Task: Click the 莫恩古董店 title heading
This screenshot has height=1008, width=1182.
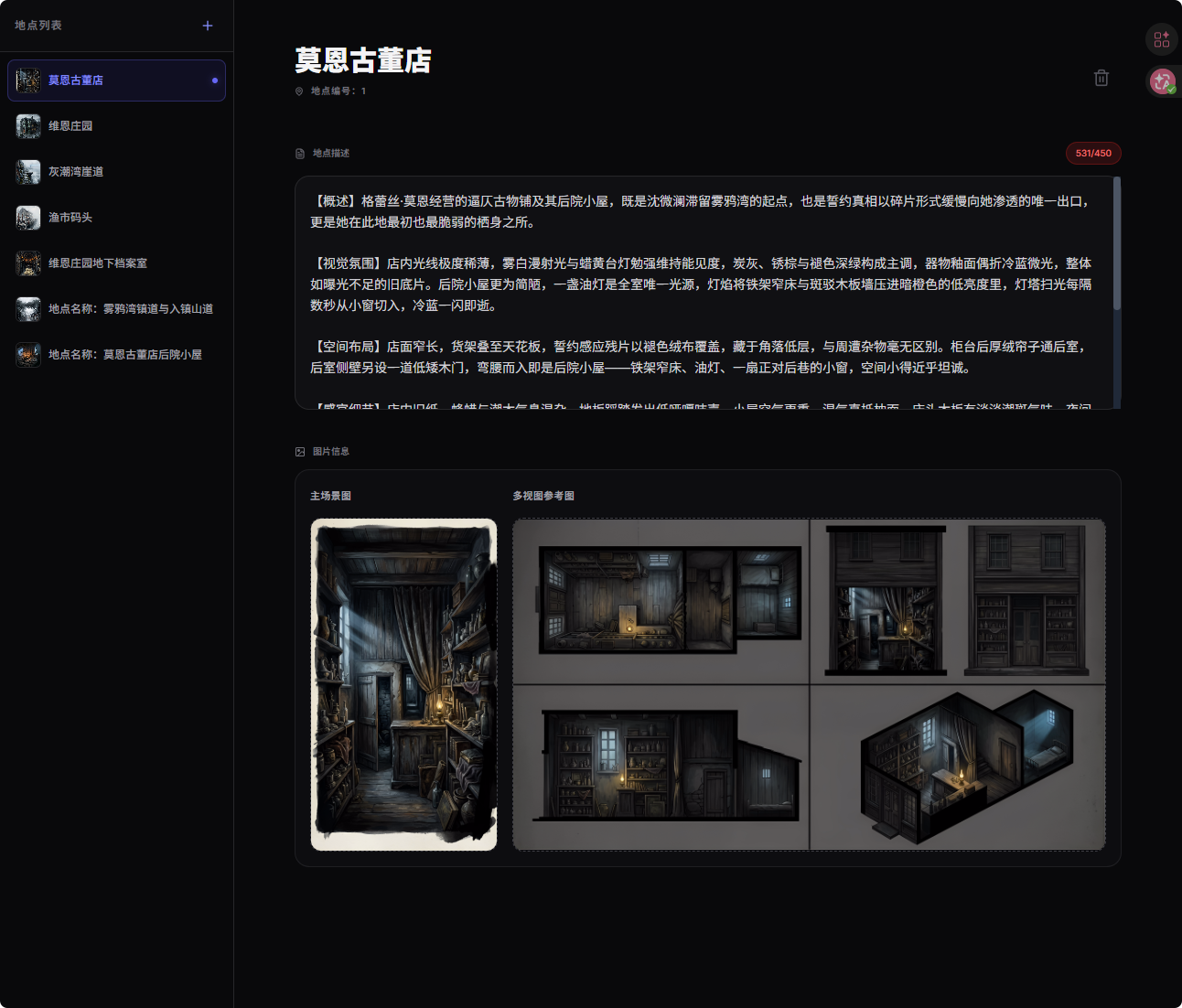Action: [x=363, y=60]
